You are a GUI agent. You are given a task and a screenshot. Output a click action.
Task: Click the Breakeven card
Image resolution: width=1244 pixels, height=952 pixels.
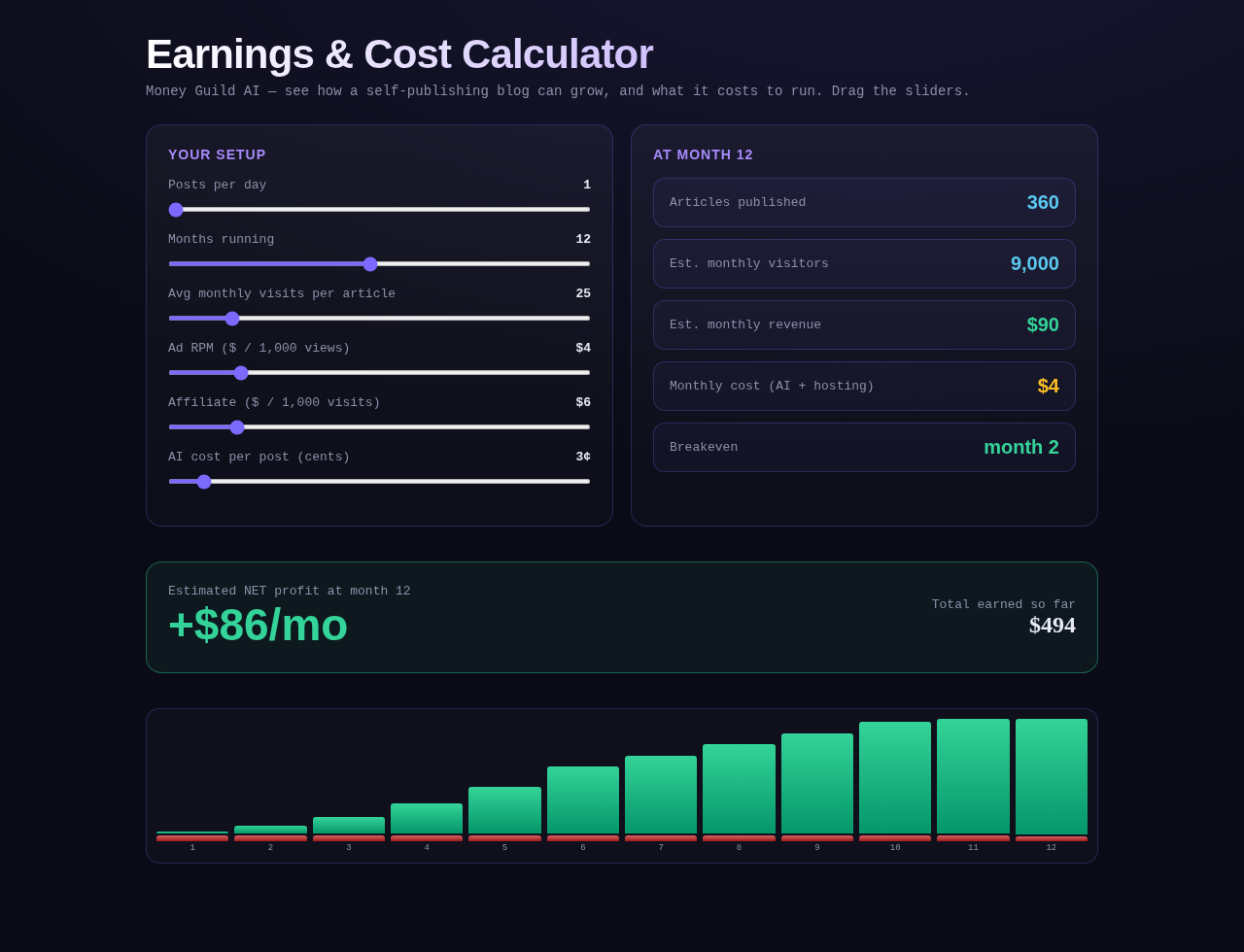tap(864, 447)
